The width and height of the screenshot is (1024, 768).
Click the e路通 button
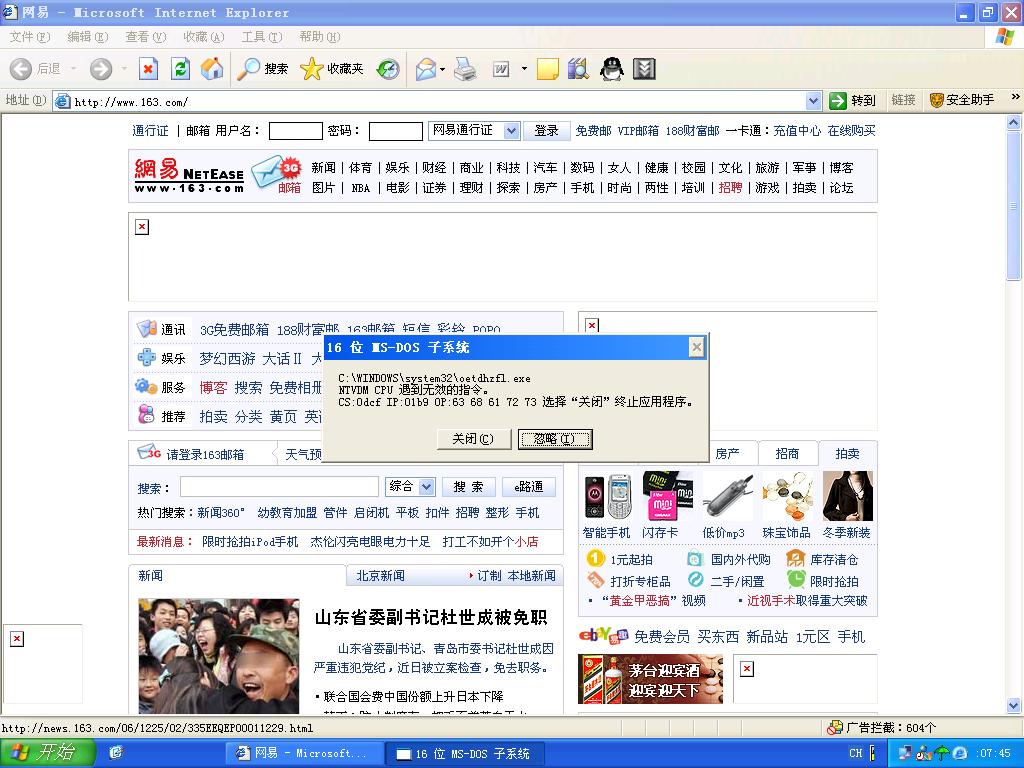pos(529,487)
